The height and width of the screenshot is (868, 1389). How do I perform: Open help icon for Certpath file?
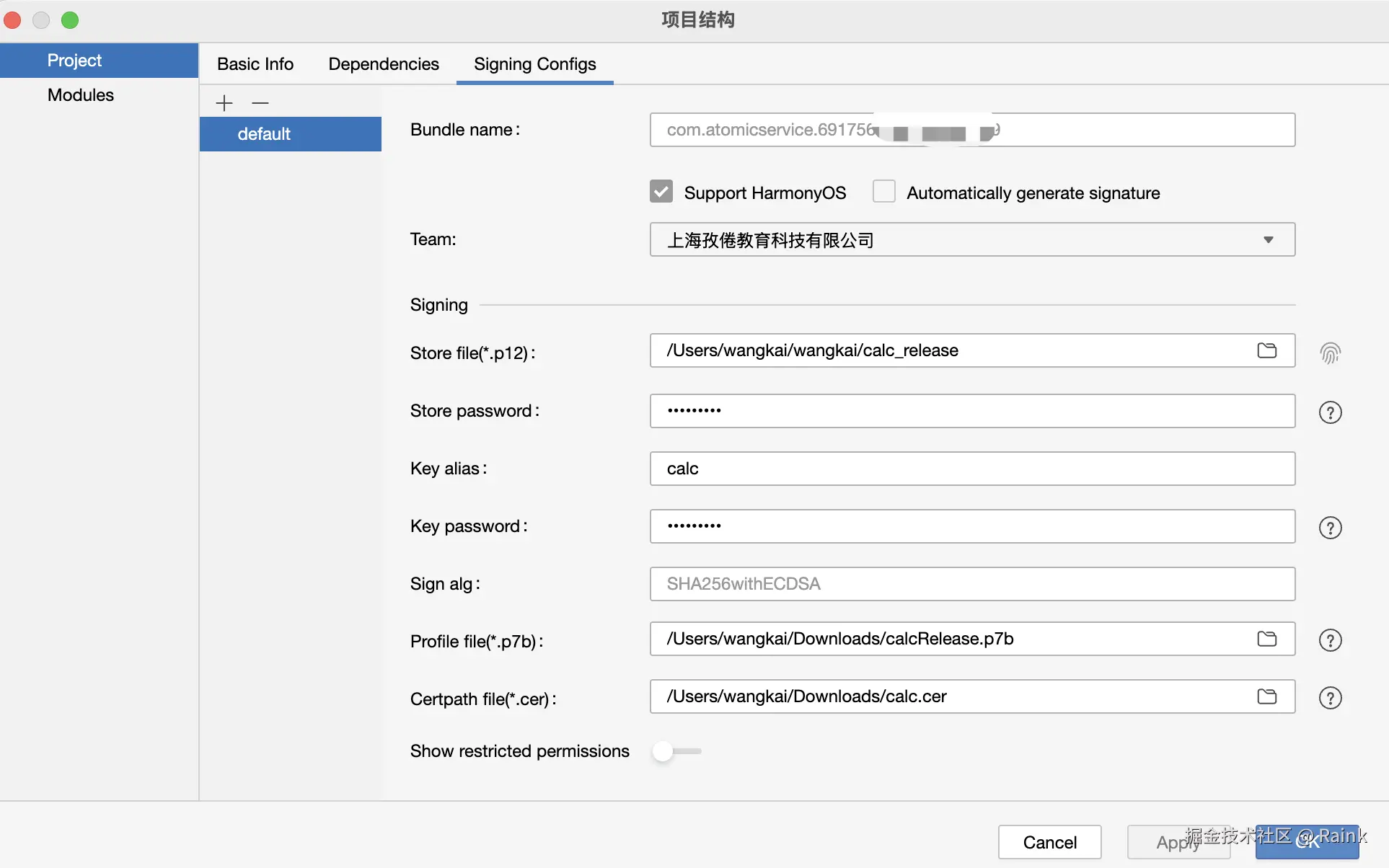pos(1330,698)
